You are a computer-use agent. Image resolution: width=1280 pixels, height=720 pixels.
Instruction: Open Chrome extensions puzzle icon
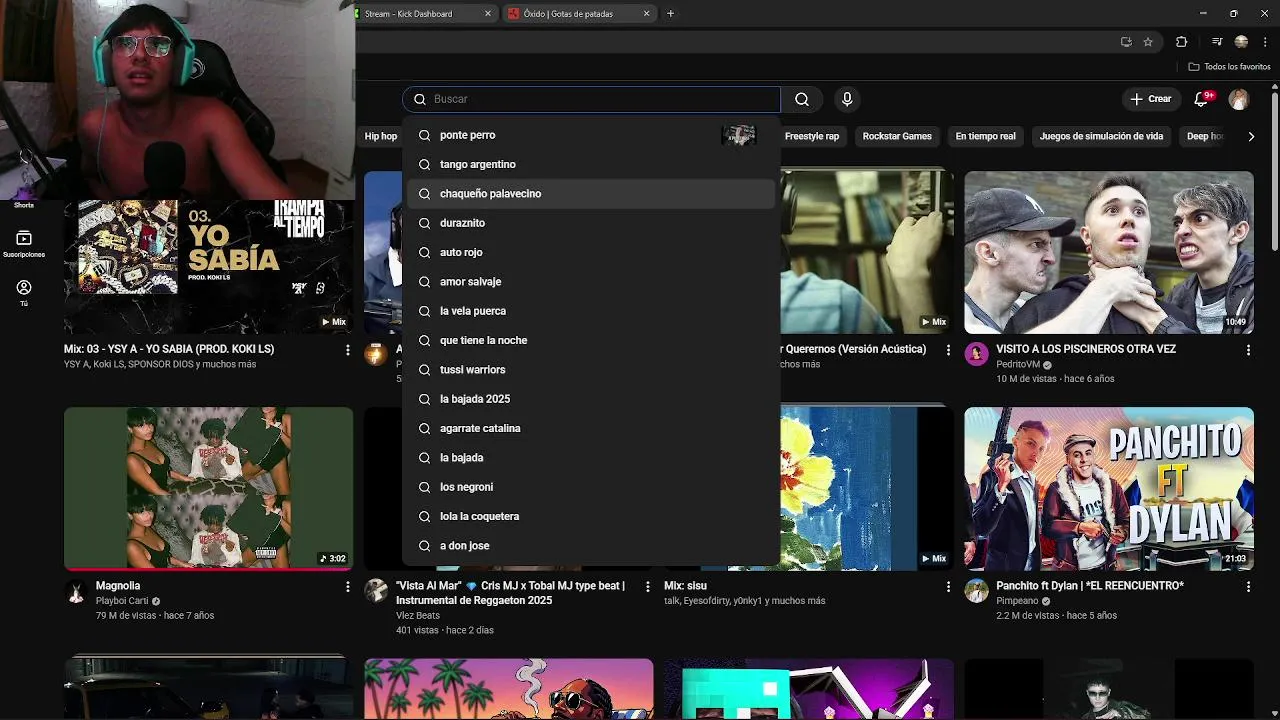point(1181,42)
